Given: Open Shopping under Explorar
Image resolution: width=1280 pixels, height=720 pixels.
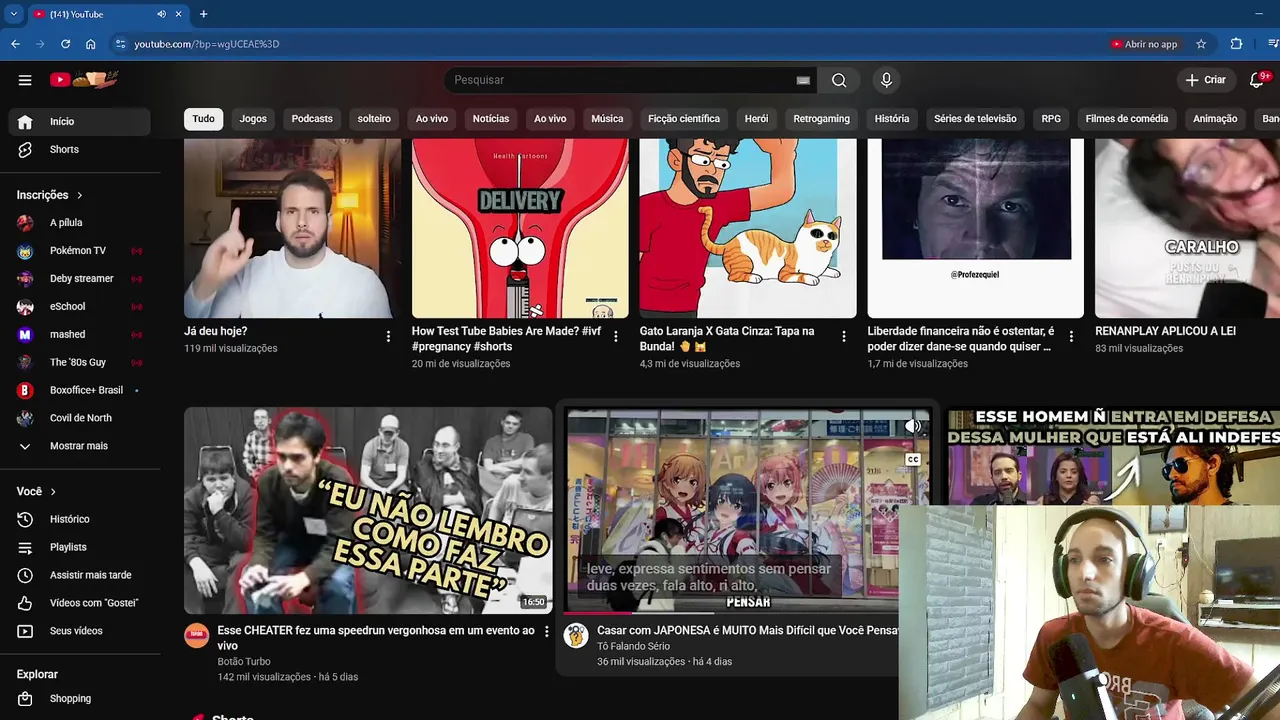Looking at the screenshot, I should pos(80,699).
